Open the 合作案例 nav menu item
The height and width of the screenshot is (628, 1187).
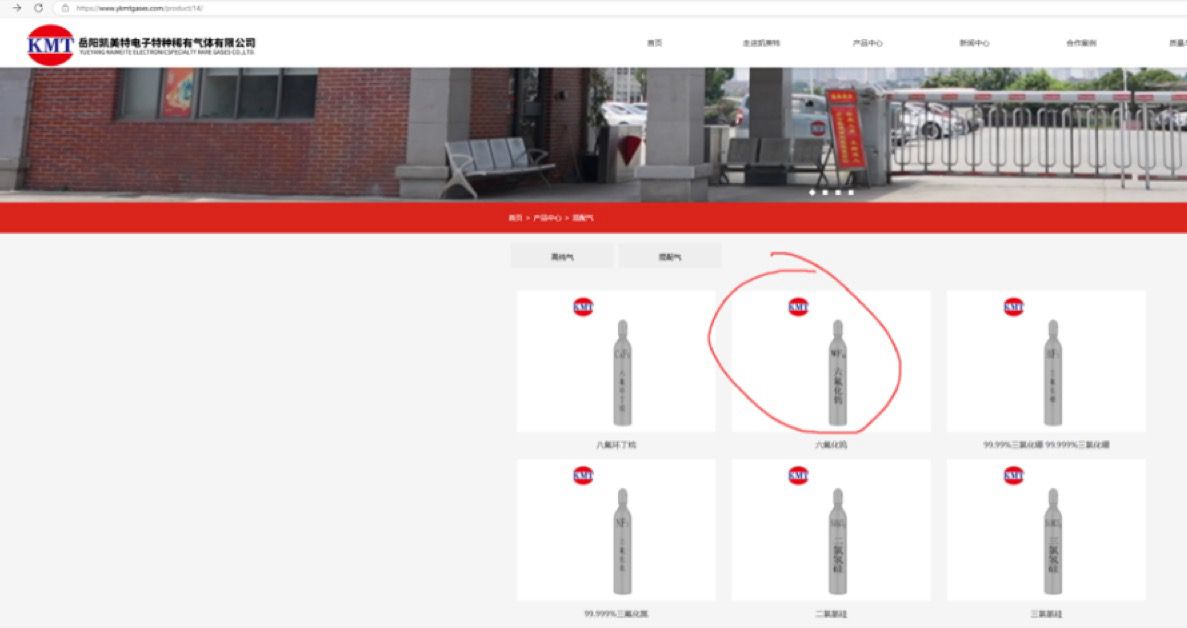pyautogui.click(x=1081, y=43)
